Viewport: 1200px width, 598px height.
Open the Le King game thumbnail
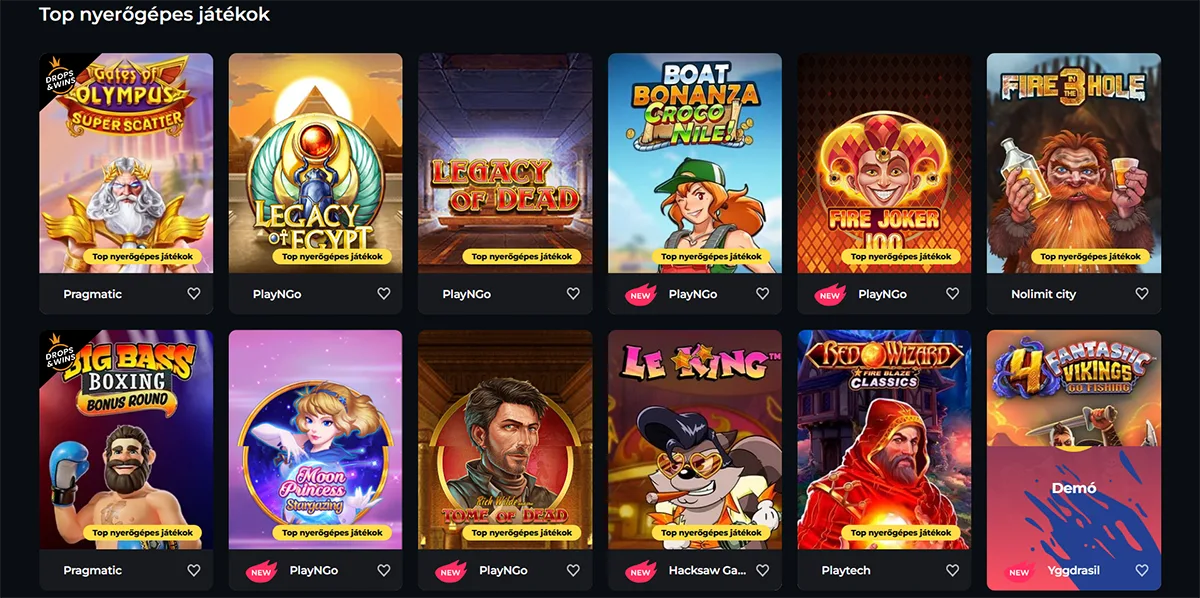(x=695, y=440)
